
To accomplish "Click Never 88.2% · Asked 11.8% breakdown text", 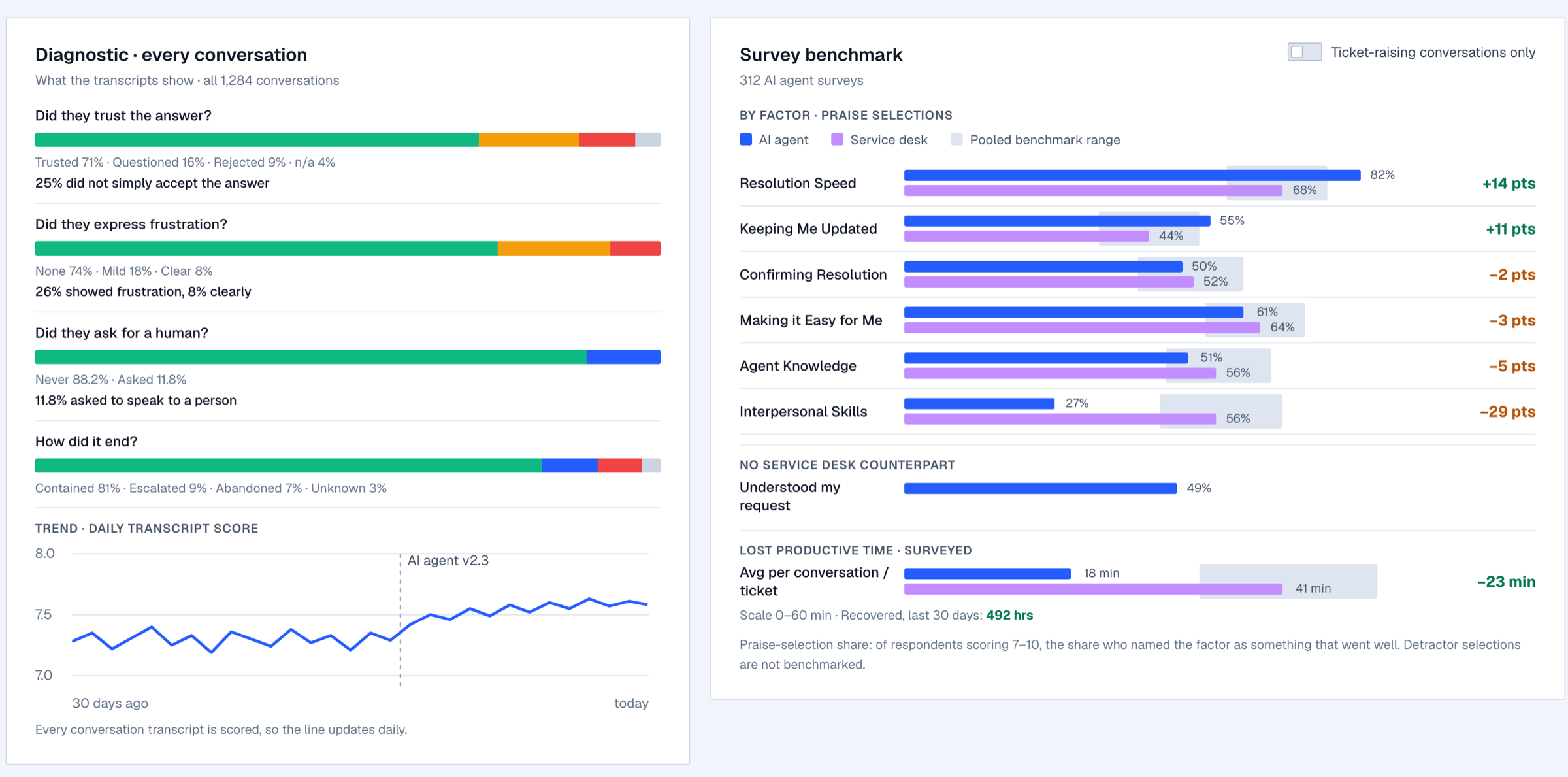I will (110, 380).
